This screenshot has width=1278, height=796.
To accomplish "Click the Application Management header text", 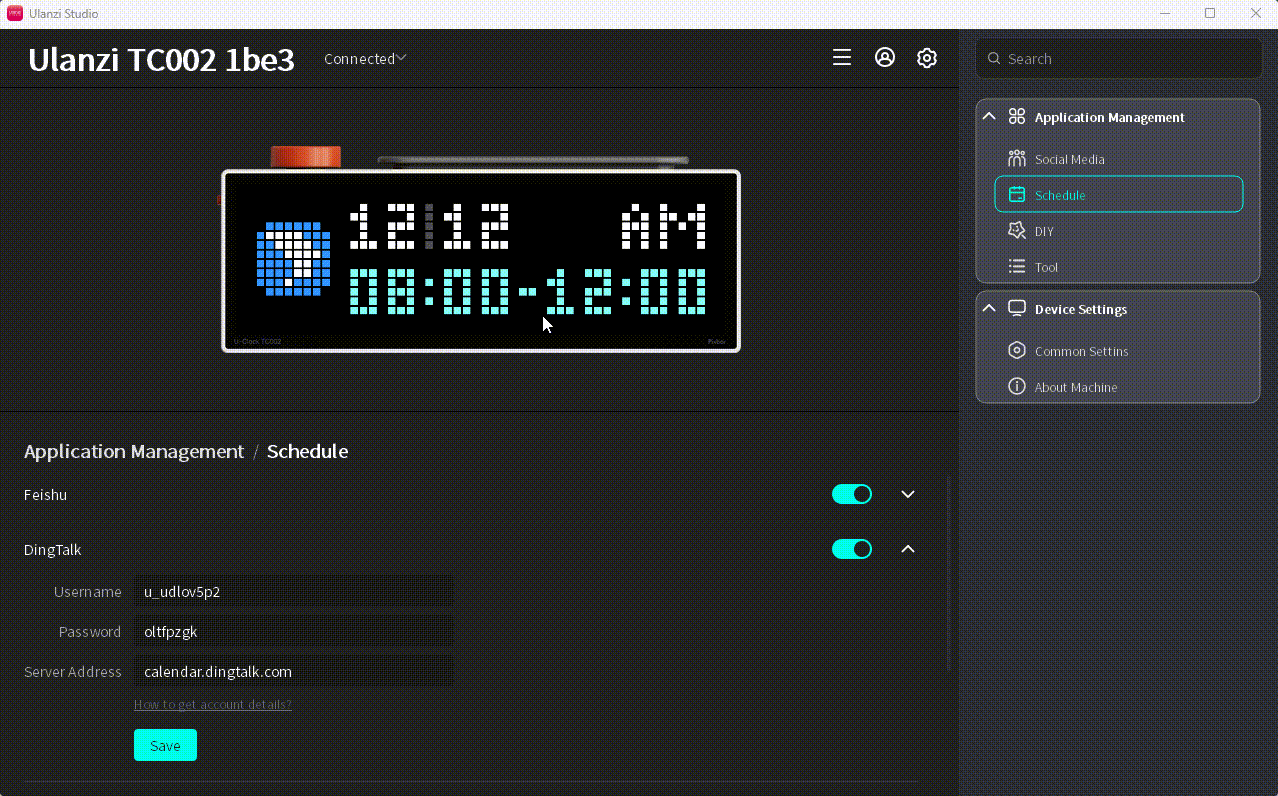I will [1110, 117].
